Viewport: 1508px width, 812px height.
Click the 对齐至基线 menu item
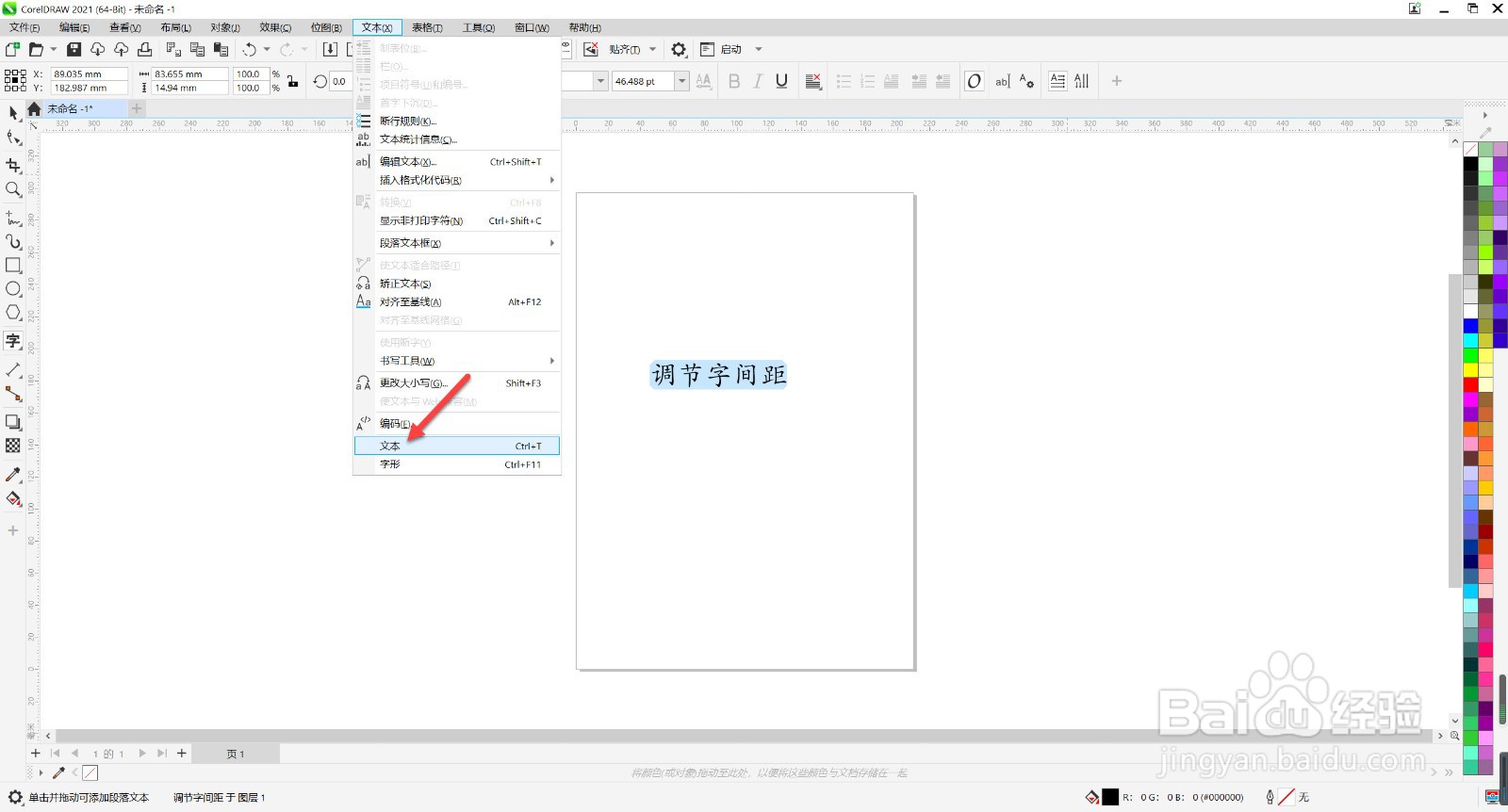point(457,302)
